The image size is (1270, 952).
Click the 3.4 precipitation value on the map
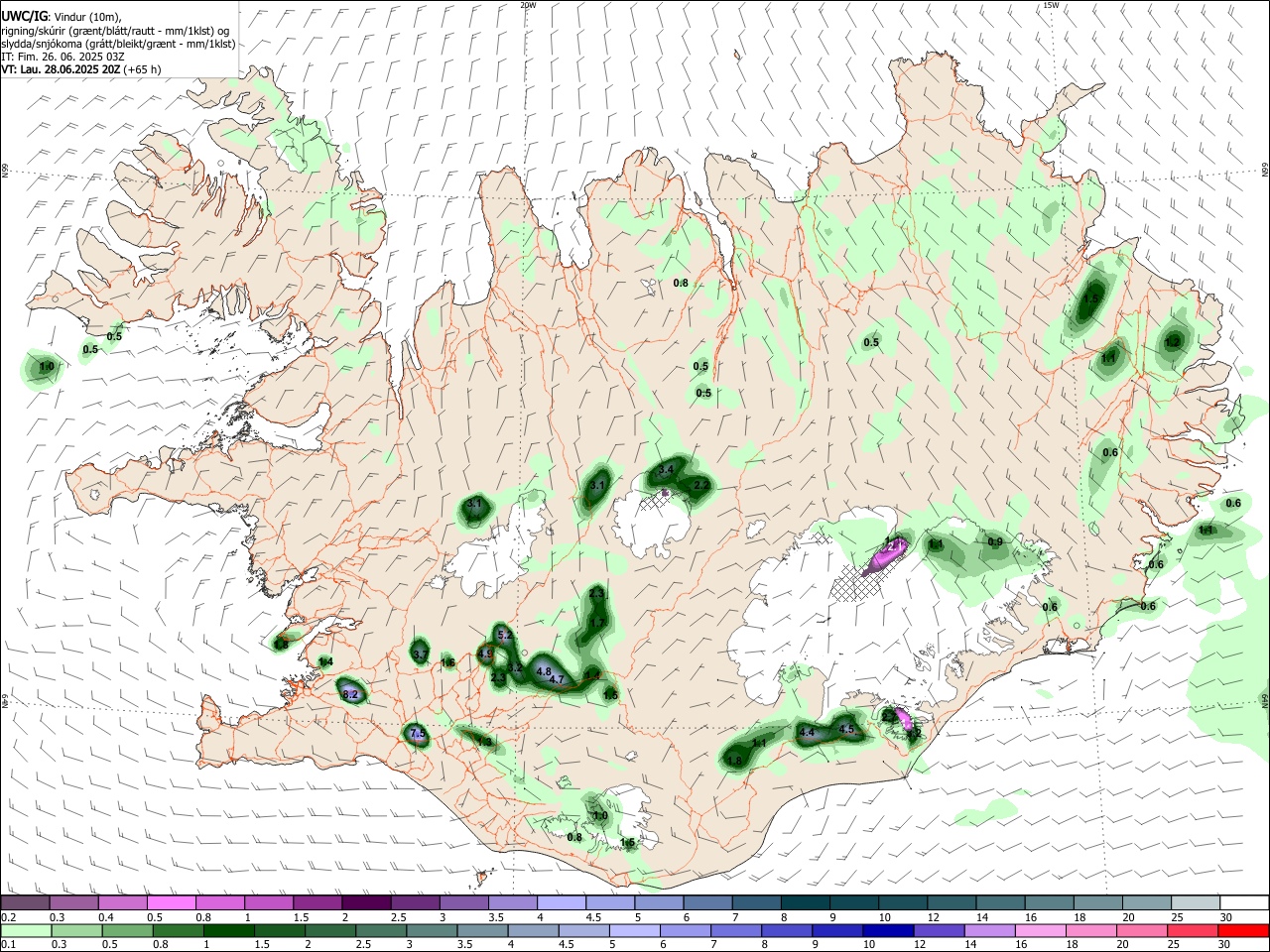(x=667, y=469)
